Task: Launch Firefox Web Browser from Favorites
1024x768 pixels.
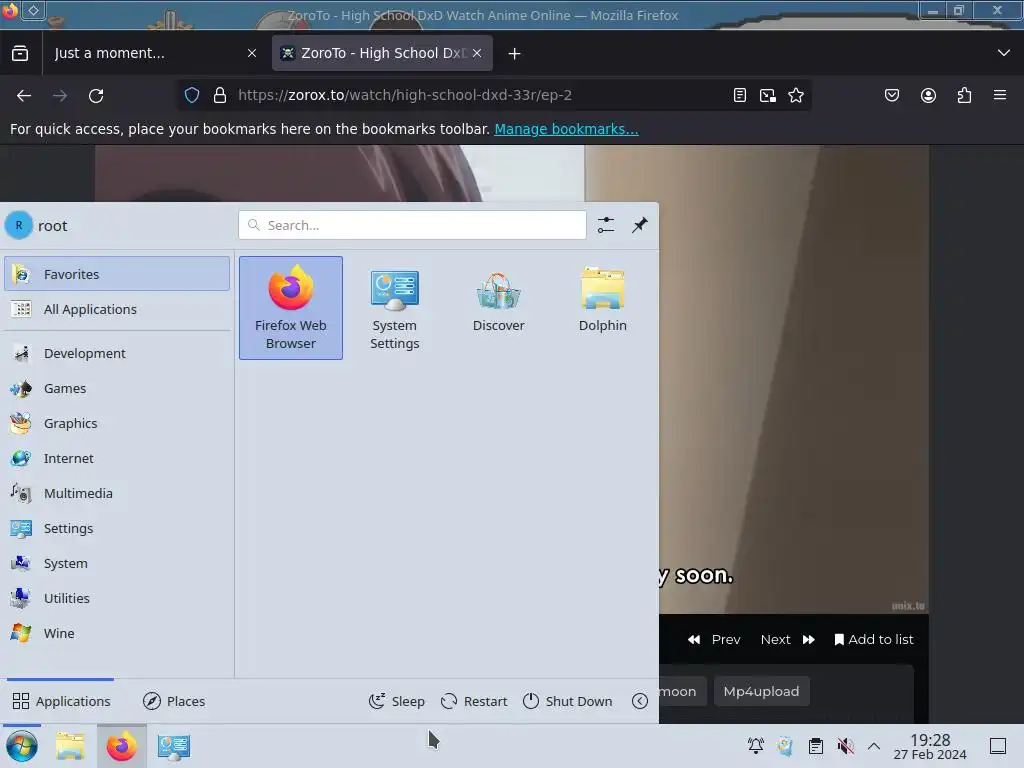Action: pos(291,308)
